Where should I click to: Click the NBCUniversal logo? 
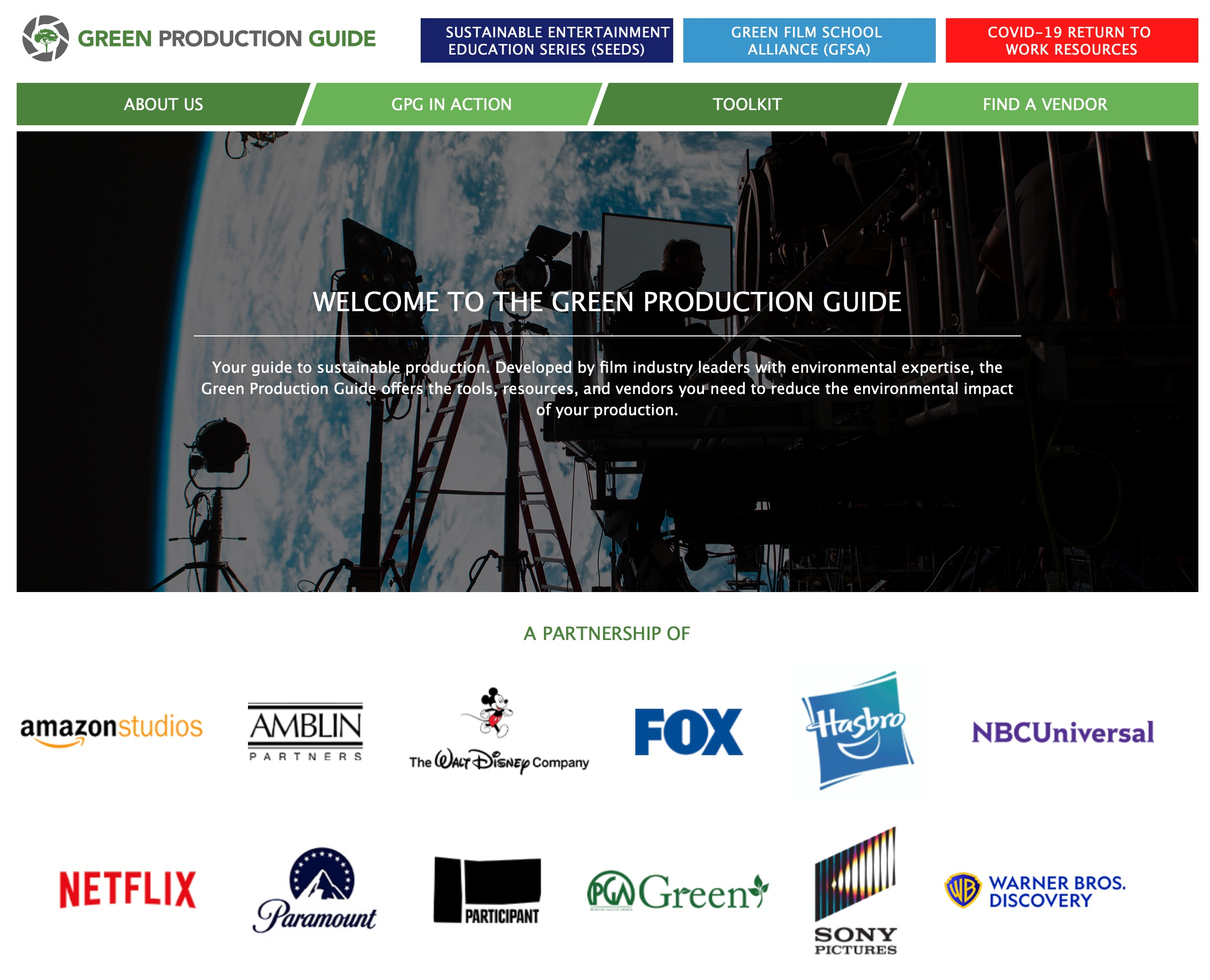click(x=1062, y=733)
